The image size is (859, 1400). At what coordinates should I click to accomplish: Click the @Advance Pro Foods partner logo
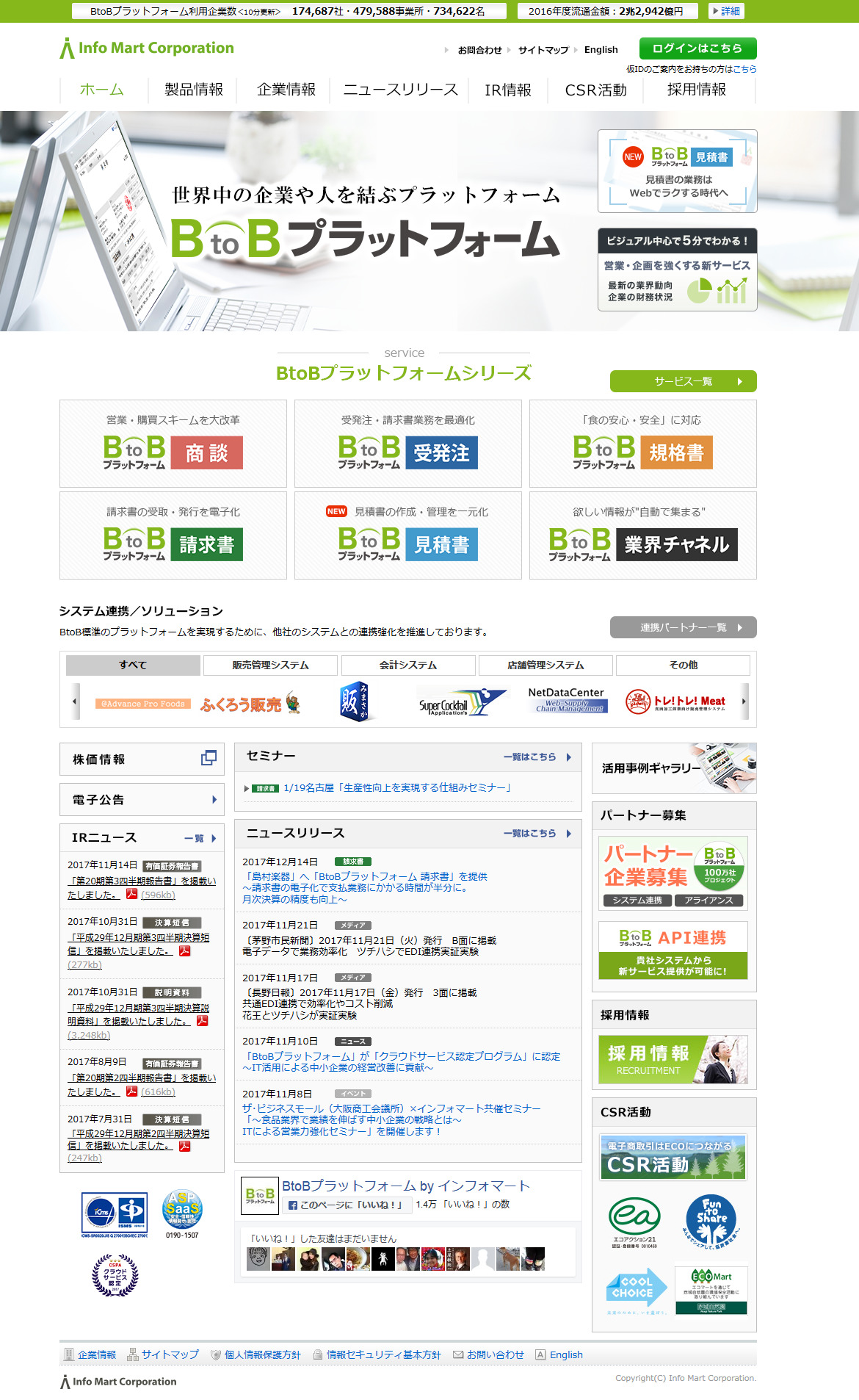point(142,704)
